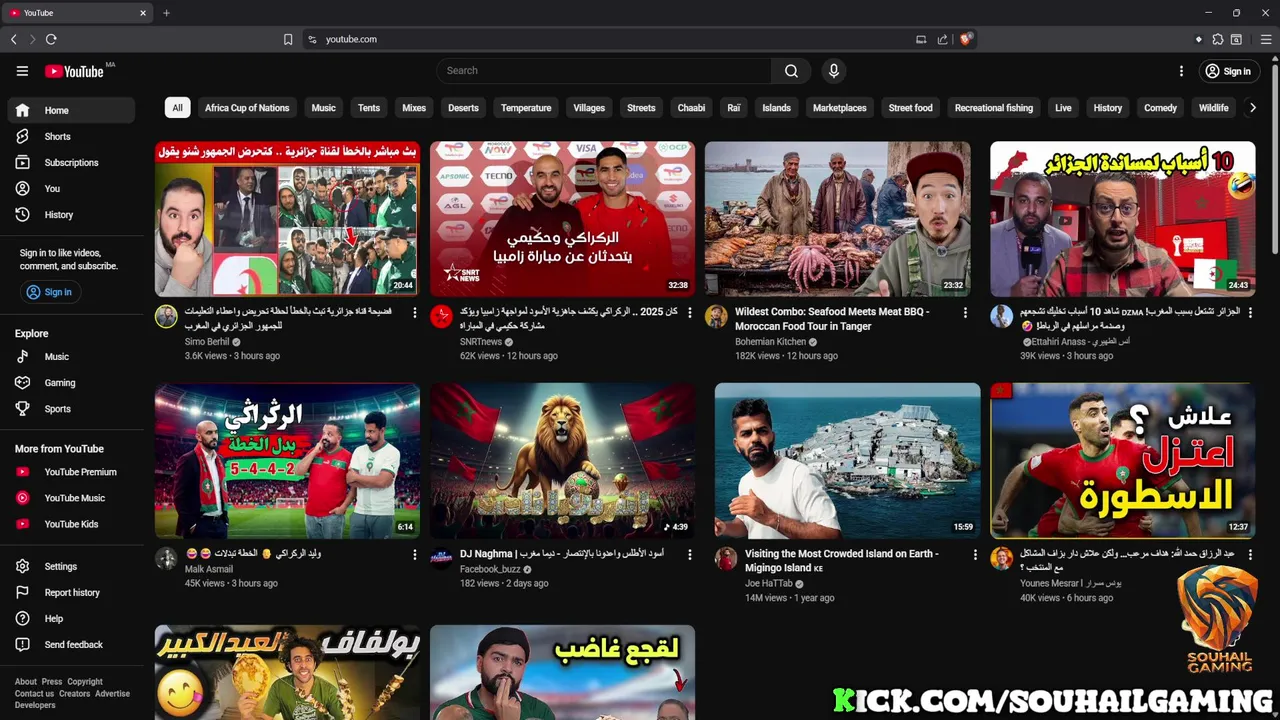The image size is (1280, 720).
Task: Click the YouTube logo
Action: (x=75, y=71)
